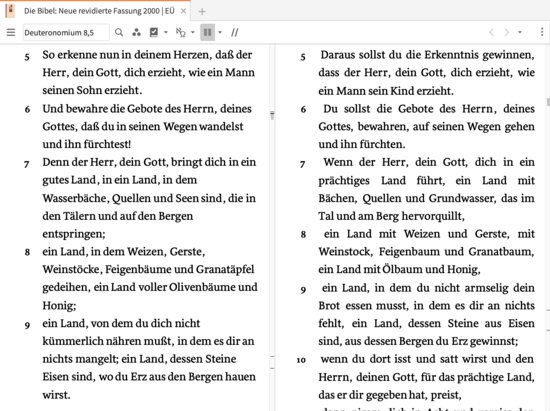Click verse number 5 in left column
550x411 pixels.
(27, 57)
